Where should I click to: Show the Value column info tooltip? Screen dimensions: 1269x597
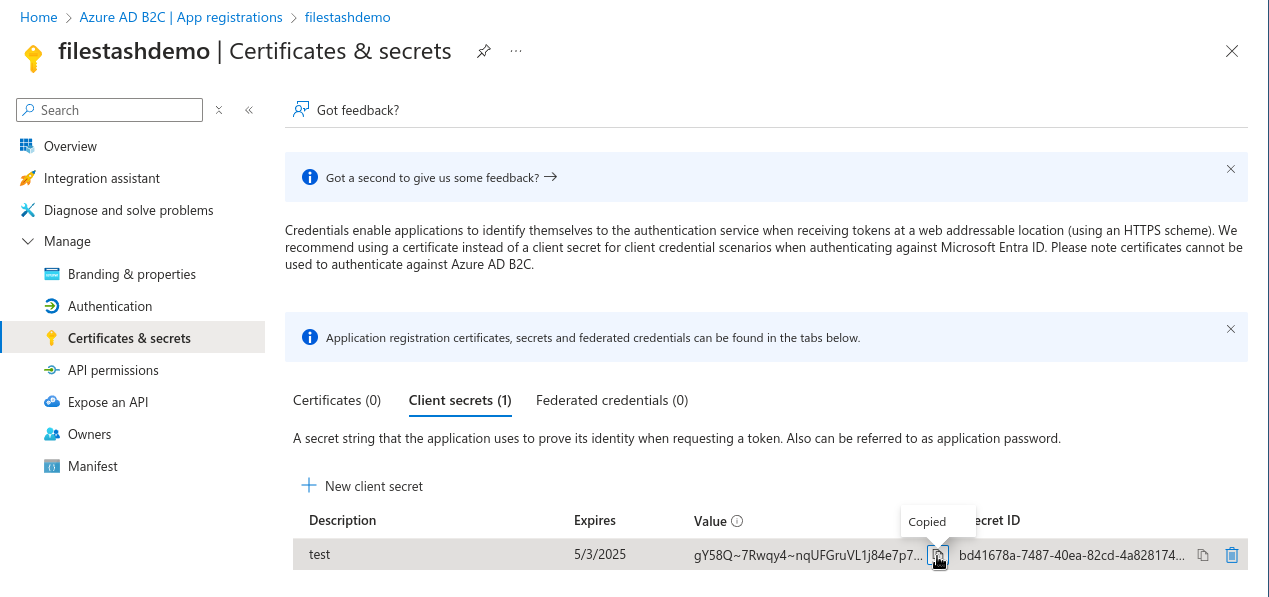click(x=737, y=521)
